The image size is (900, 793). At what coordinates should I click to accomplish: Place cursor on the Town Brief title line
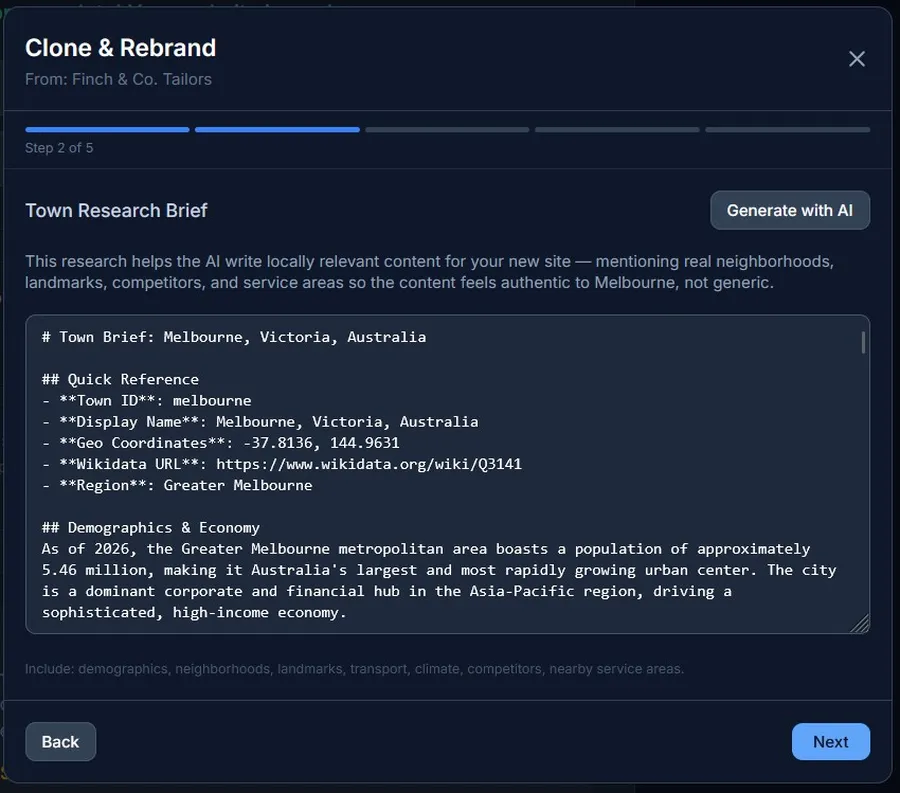pyautogui.click(x=234, y=337)
